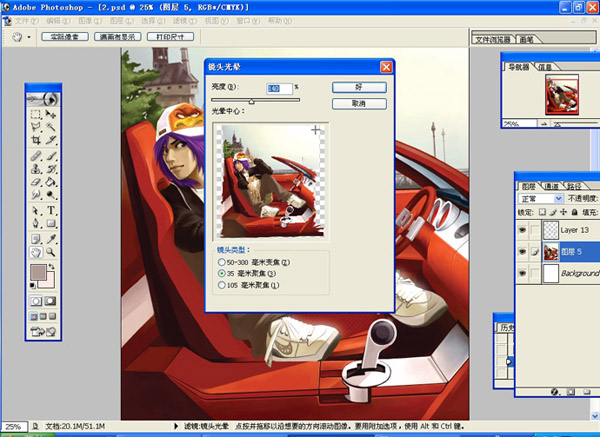Select the Pen tool
Screen dimensions: 600x437
(36, 223)
